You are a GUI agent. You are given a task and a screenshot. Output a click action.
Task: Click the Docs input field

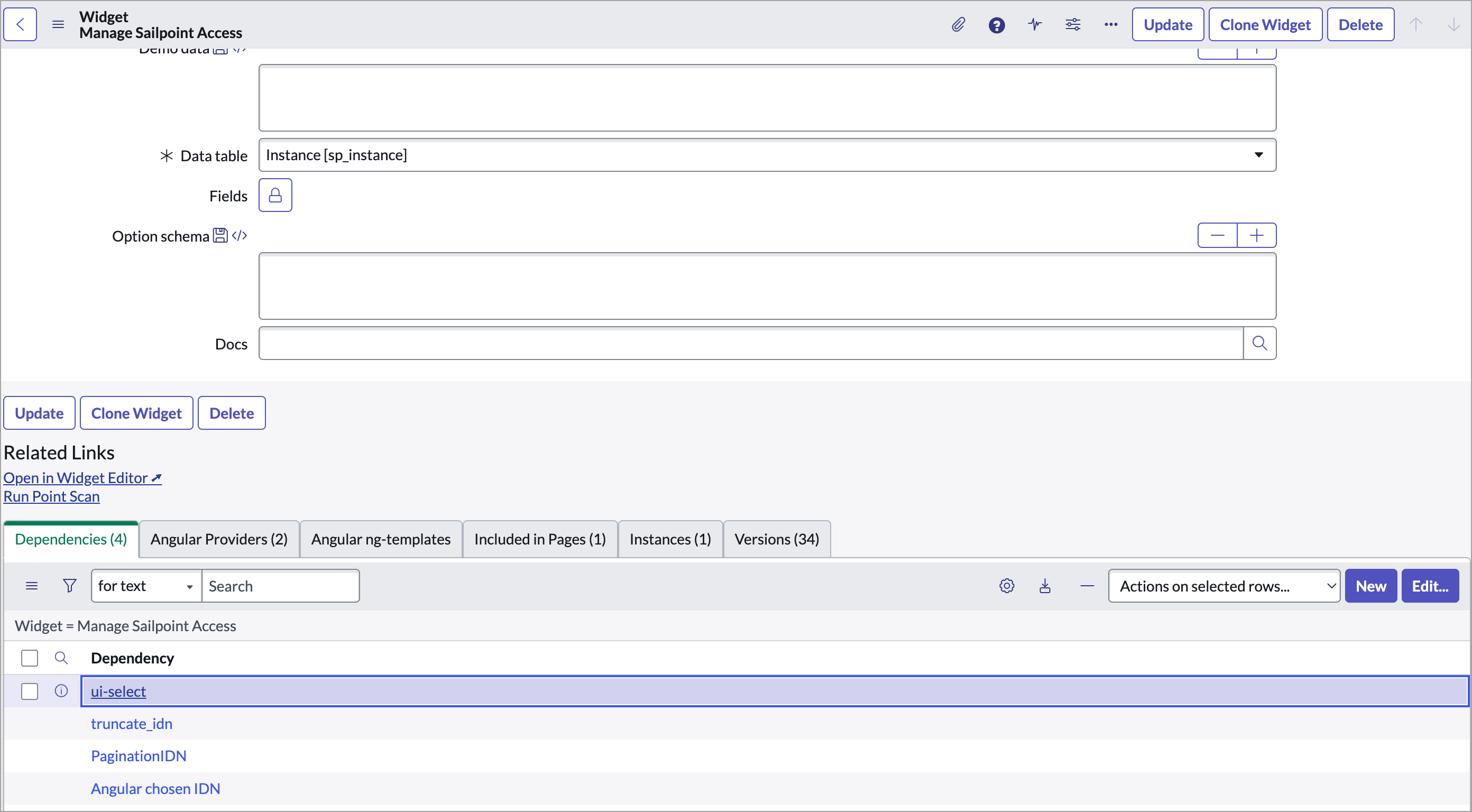(751, 344)
